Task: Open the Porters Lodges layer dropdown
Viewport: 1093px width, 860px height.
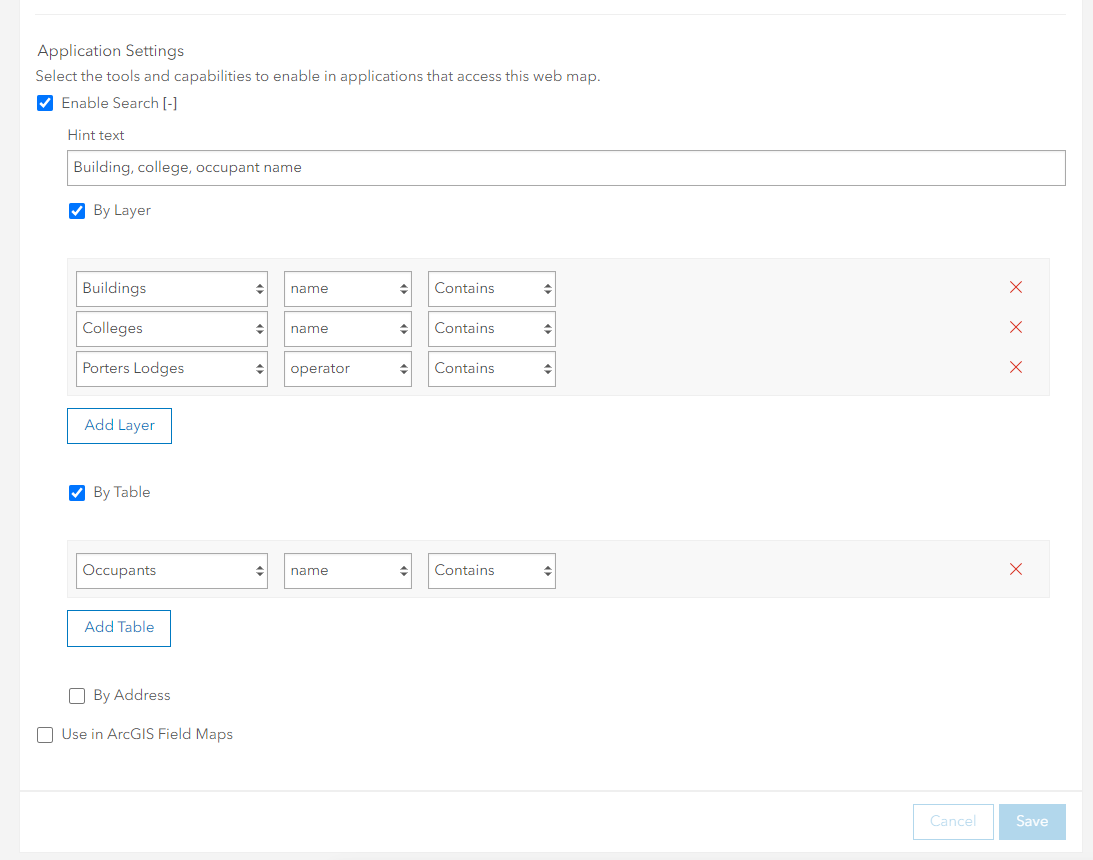Action: 172,369
